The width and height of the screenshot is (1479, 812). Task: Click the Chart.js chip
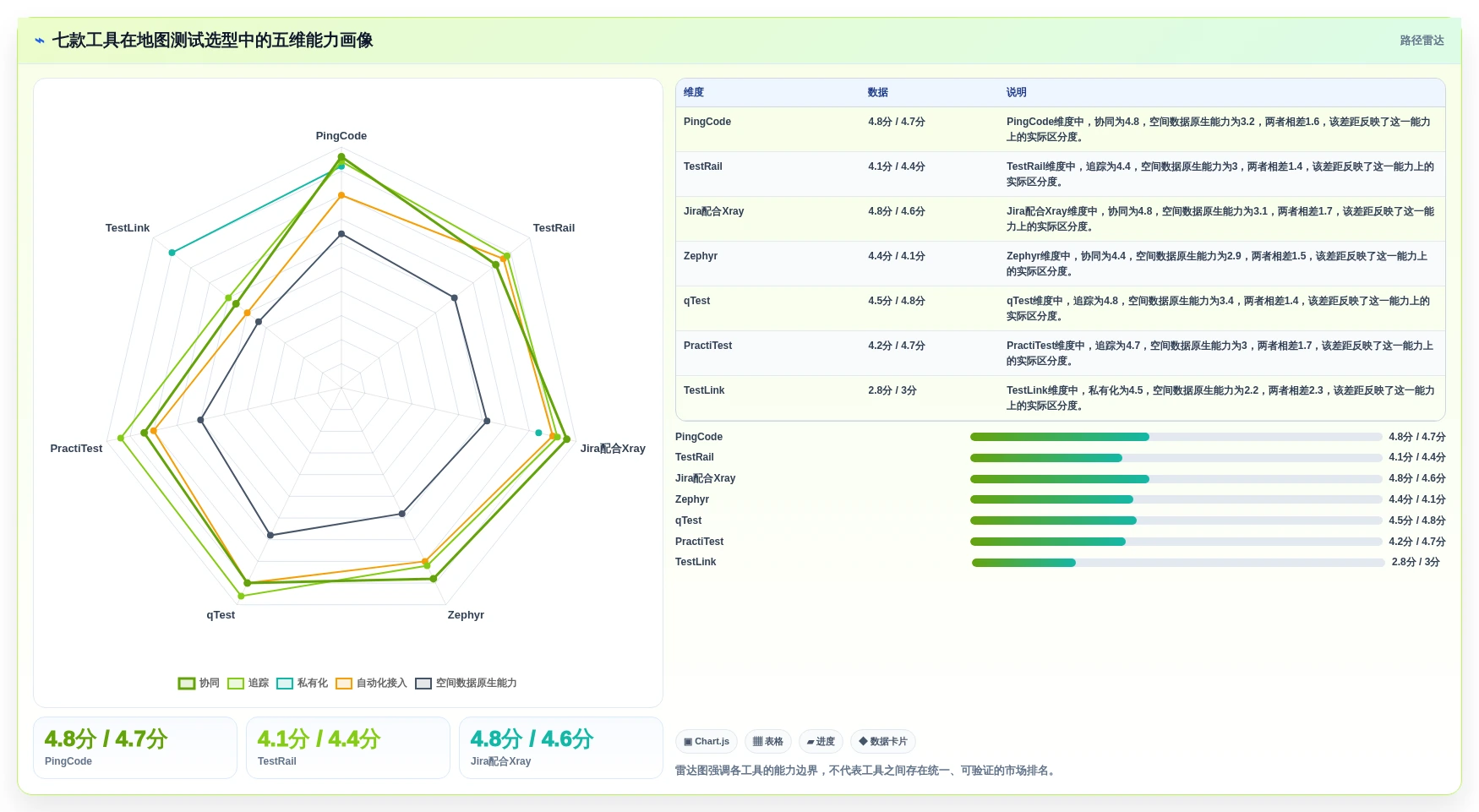(707, 742)
